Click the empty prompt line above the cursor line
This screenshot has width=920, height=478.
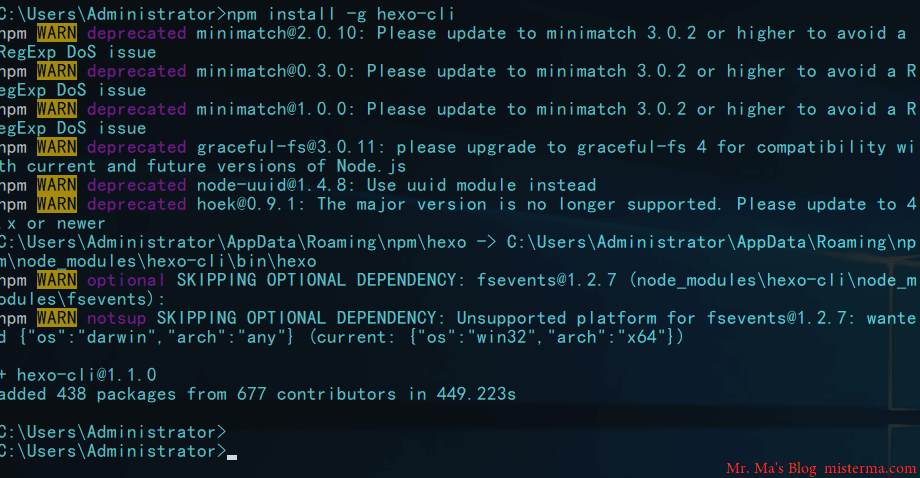click(x=113, y=432)
